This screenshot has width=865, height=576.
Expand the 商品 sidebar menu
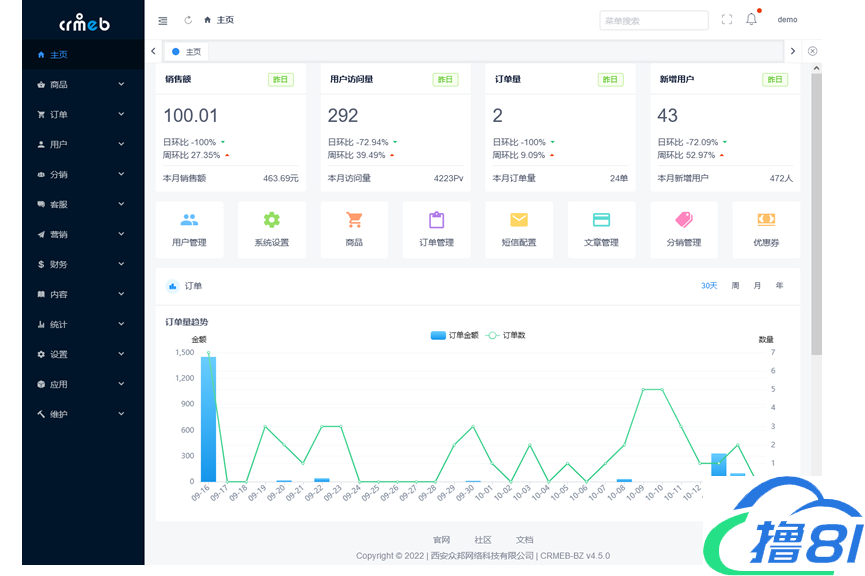(x=82, y=85)
